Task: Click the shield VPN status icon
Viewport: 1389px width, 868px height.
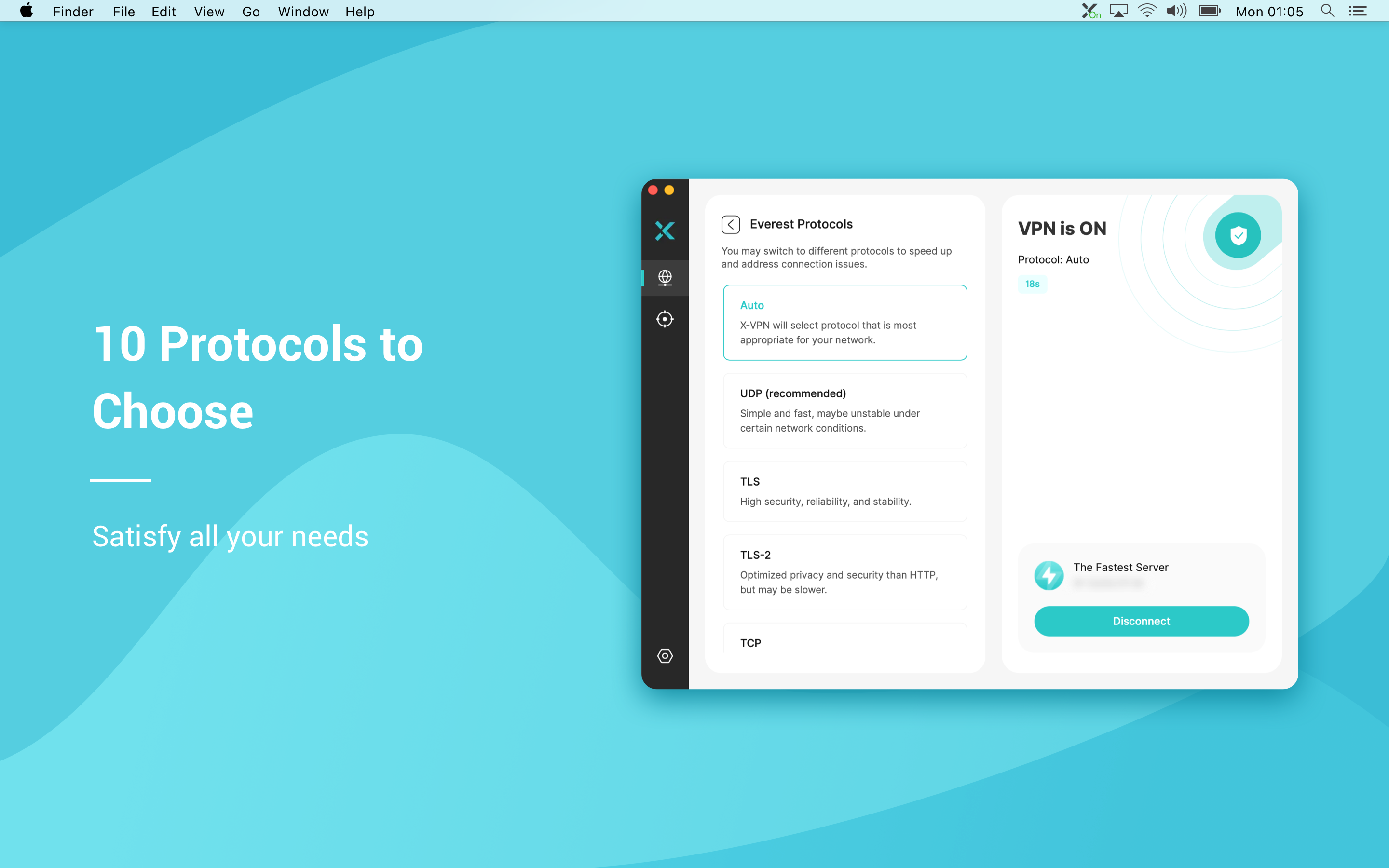Action: click(1238, 235)
